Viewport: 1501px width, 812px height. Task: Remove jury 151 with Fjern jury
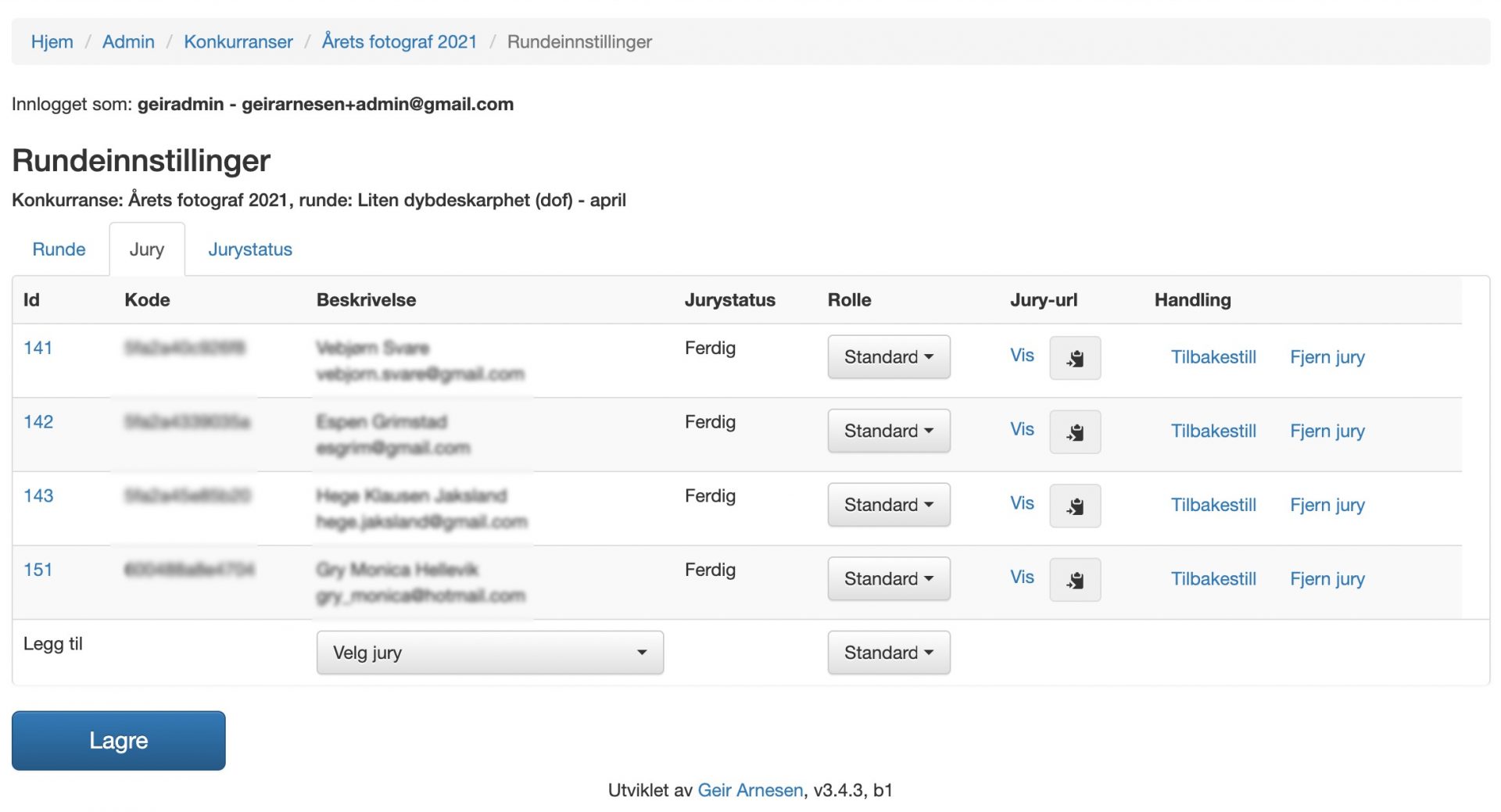tap(1327, 579)
